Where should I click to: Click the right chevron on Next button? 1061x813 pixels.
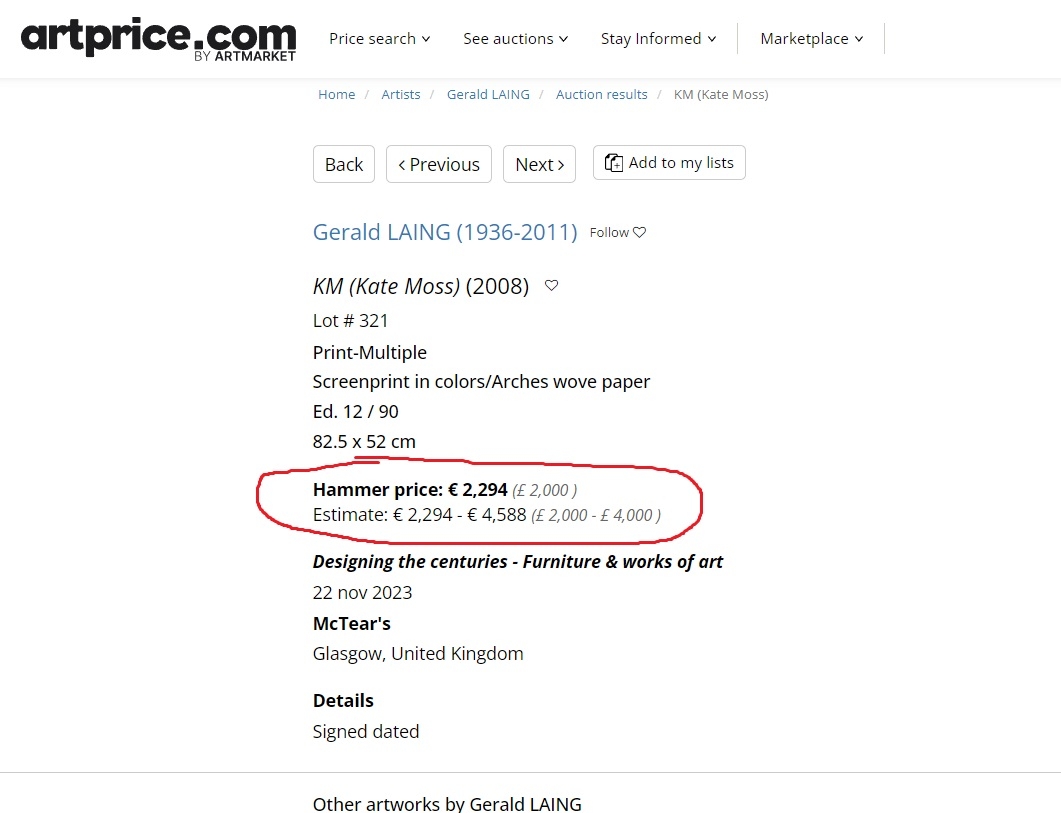click(x=560, y=164)
